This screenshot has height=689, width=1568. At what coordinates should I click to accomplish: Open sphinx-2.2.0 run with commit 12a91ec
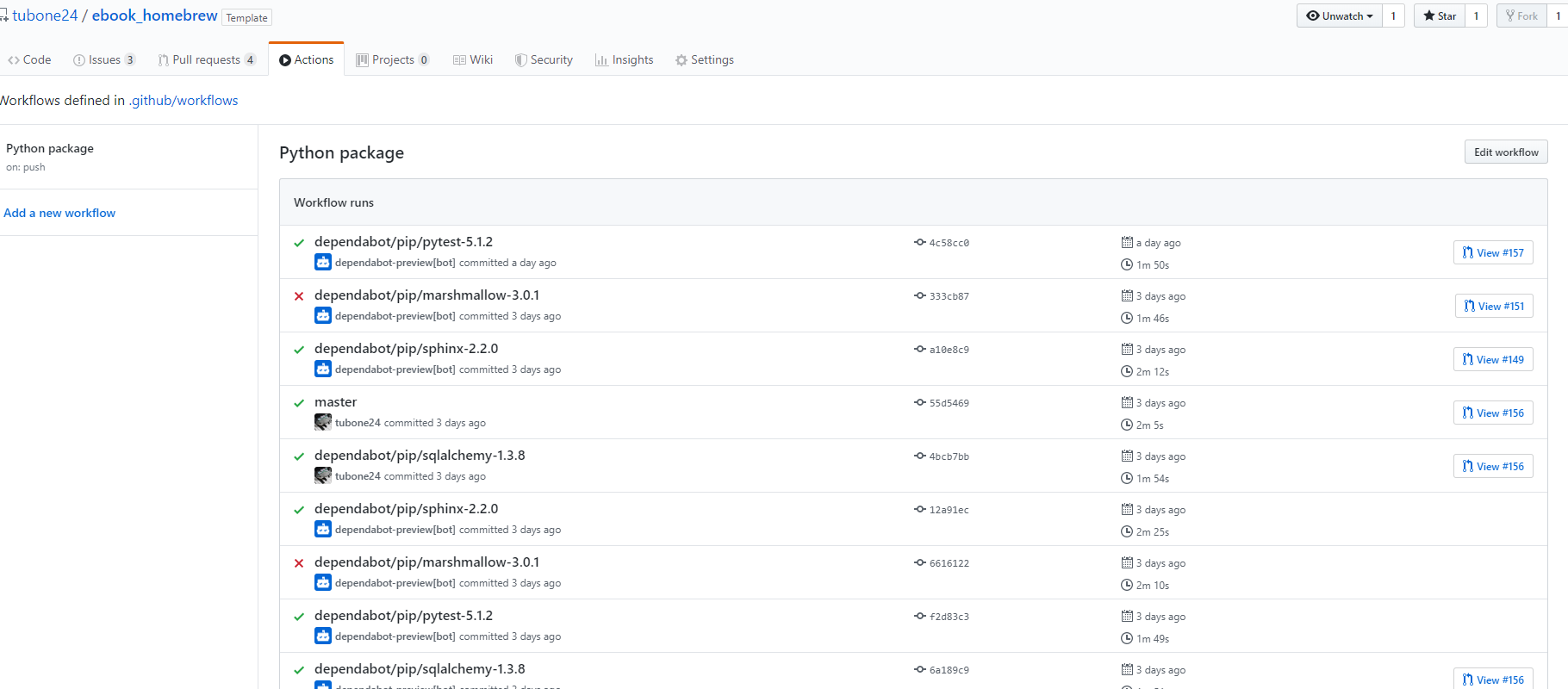pyautogui.click(x=406, y=509)
